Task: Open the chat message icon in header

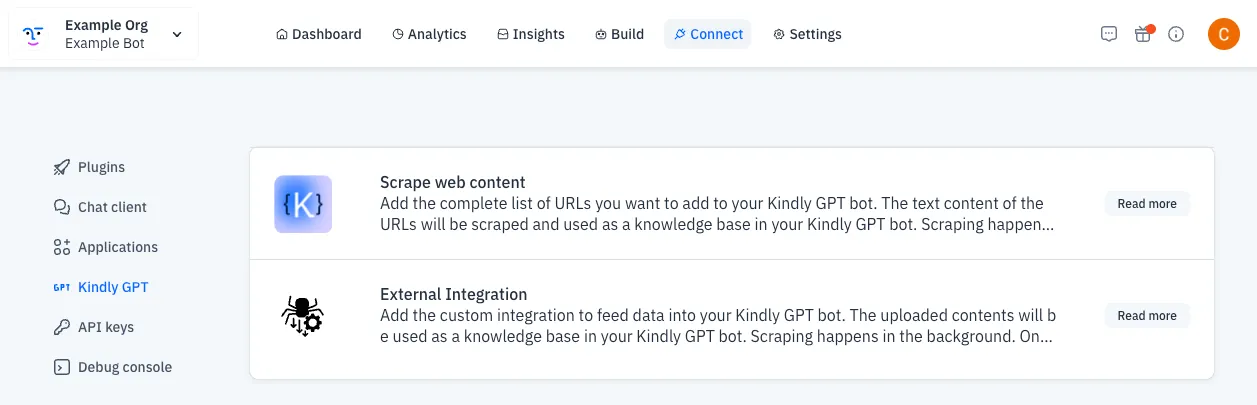Action: coord(1108,34)
